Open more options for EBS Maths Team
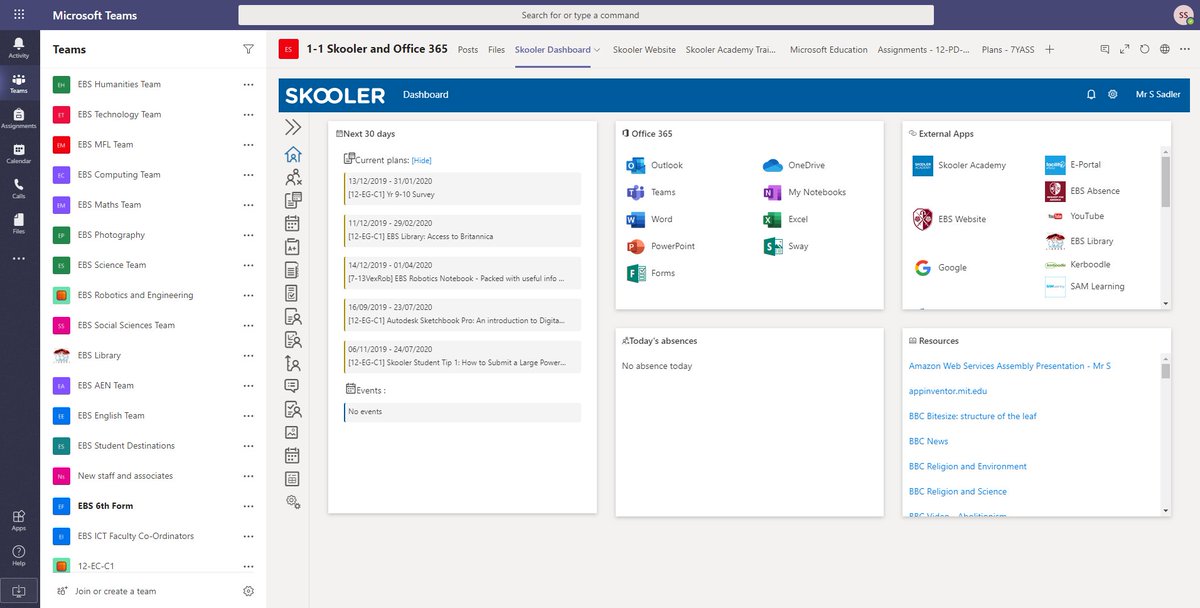1200x608 pixels. coord(248,205)
